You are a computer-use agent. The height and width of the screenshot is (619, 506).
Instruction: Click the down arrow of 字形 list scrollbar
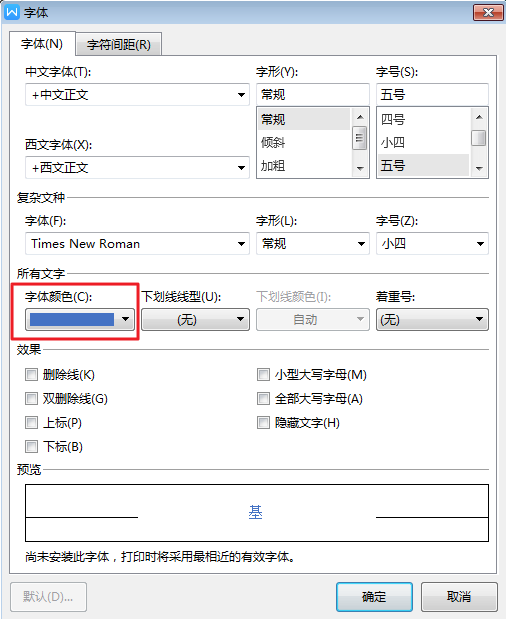(x=360, y=169)
